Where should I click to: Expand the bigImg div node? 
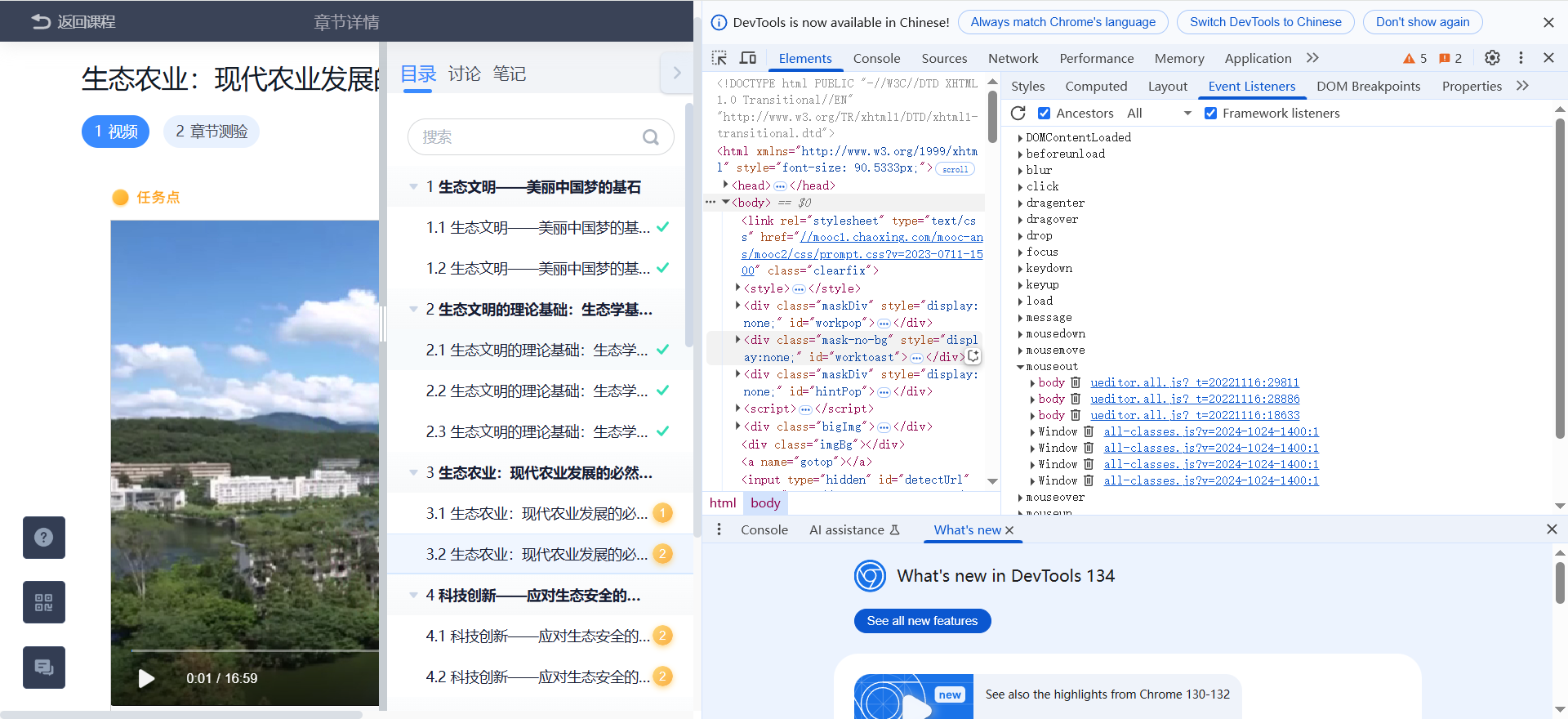(737, 426)
